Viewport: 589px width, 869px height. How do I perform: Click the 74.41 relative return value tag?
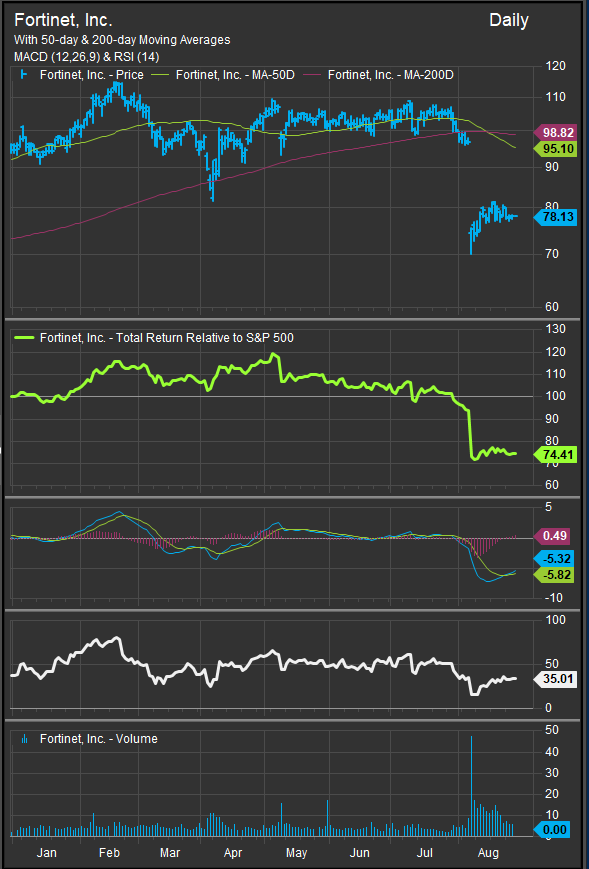click(555, 456)
